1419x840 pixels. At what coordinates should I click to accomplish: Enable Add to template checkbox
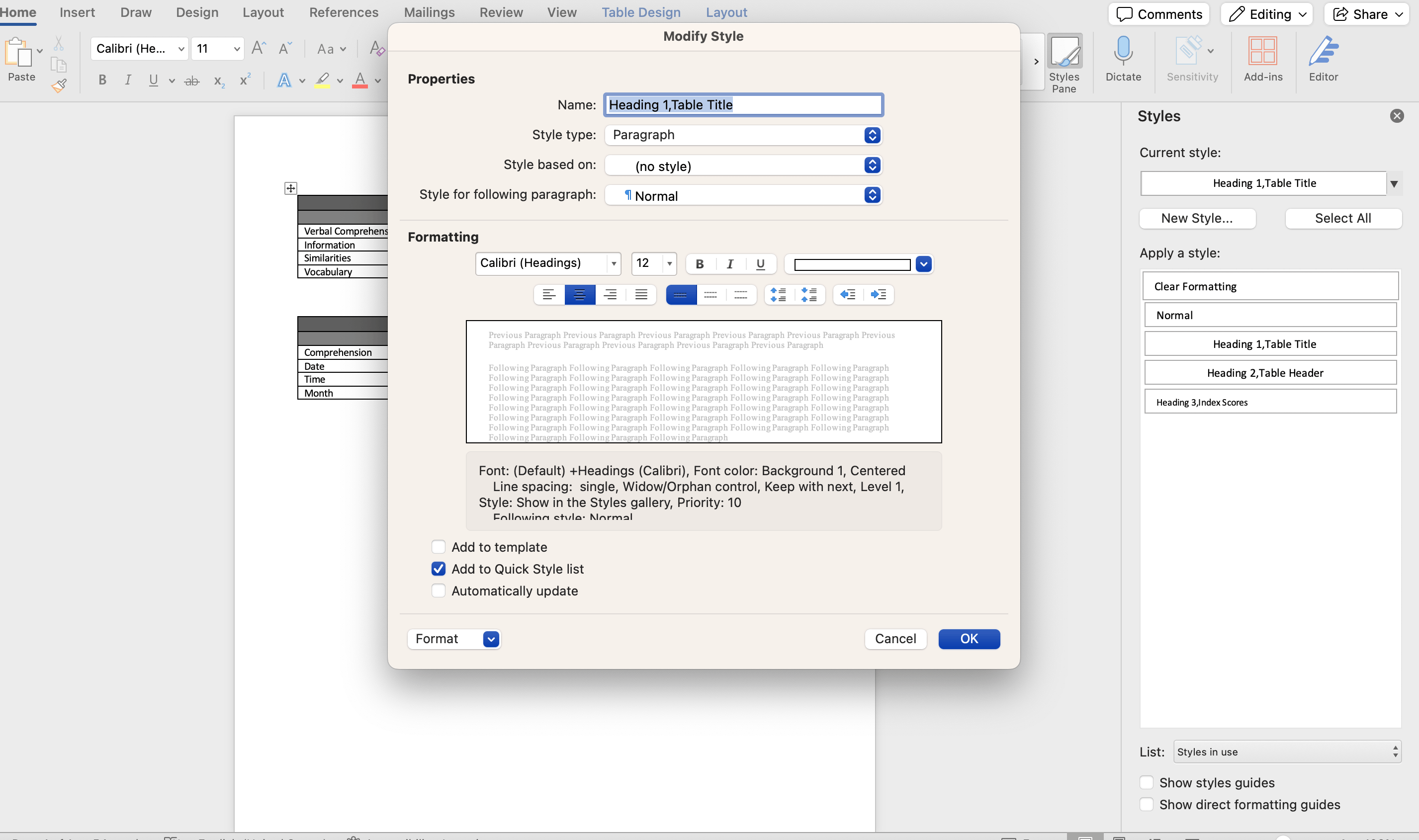coord(438,547)
